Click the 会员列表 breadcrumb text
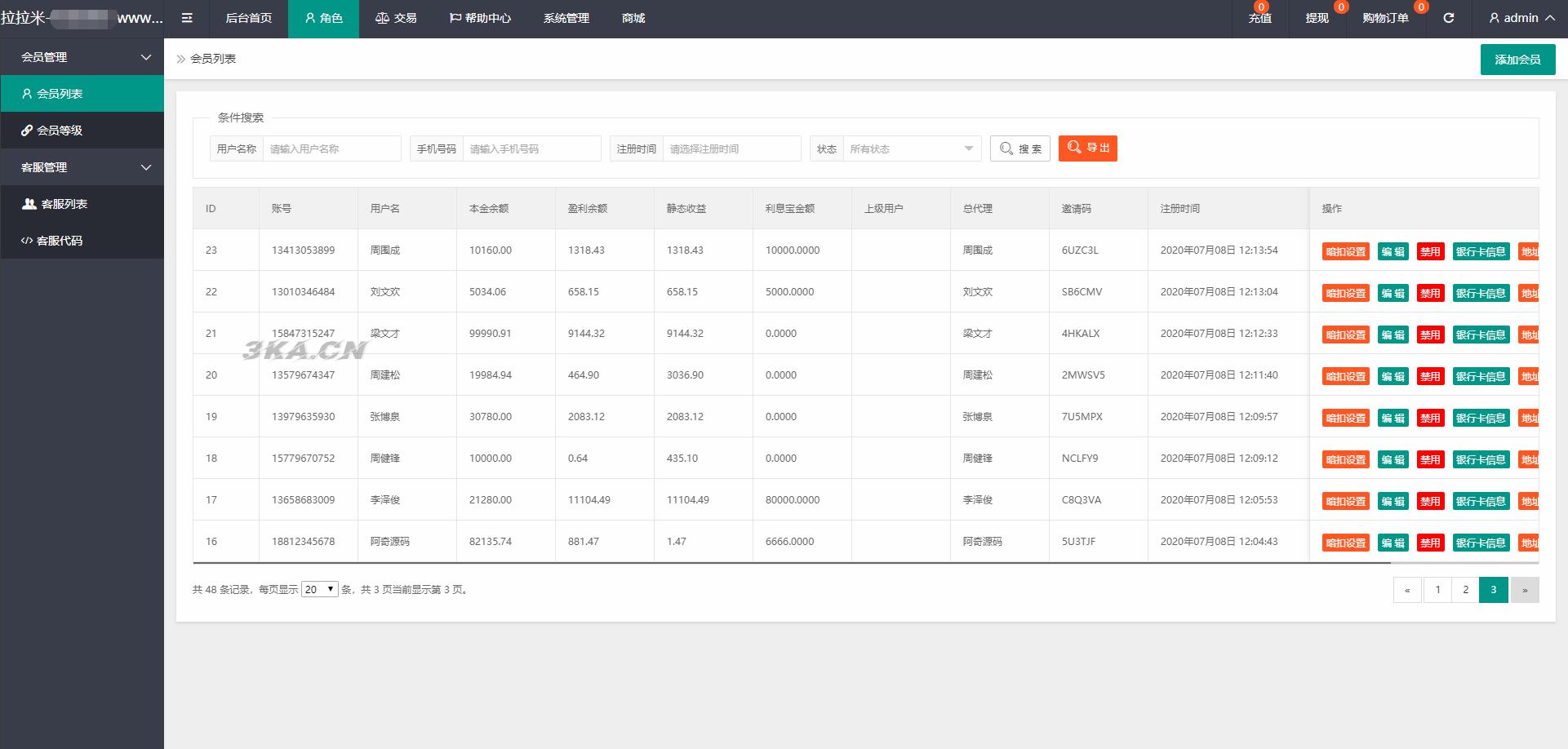The width and height of the screenshot is (1568, 749). pos(213,59)
